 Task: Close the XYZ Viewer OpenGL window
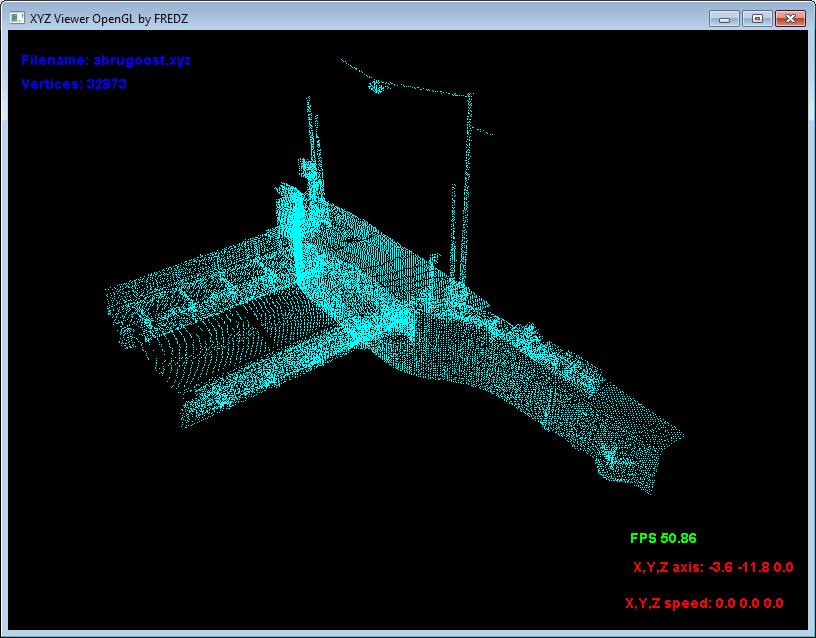(789, 18)
